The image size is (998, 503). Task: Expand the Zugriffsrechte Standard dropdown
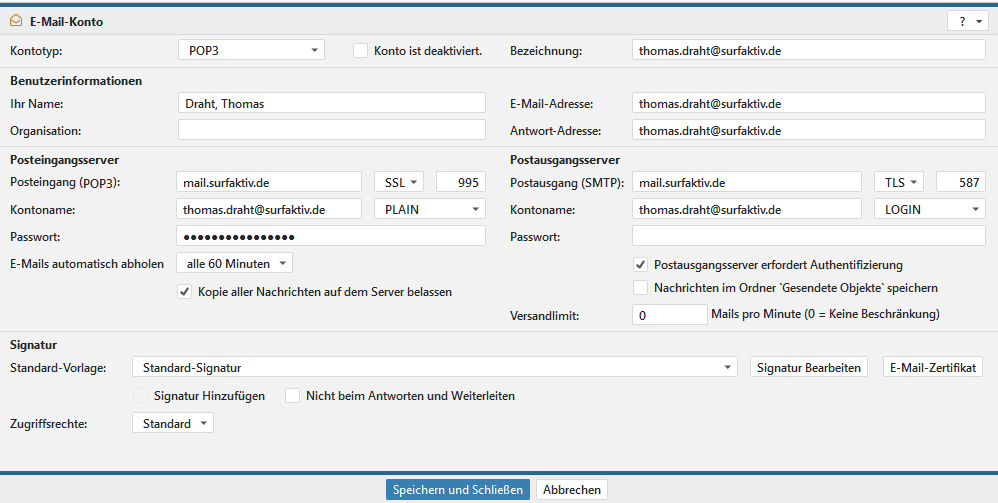(173, 424)
